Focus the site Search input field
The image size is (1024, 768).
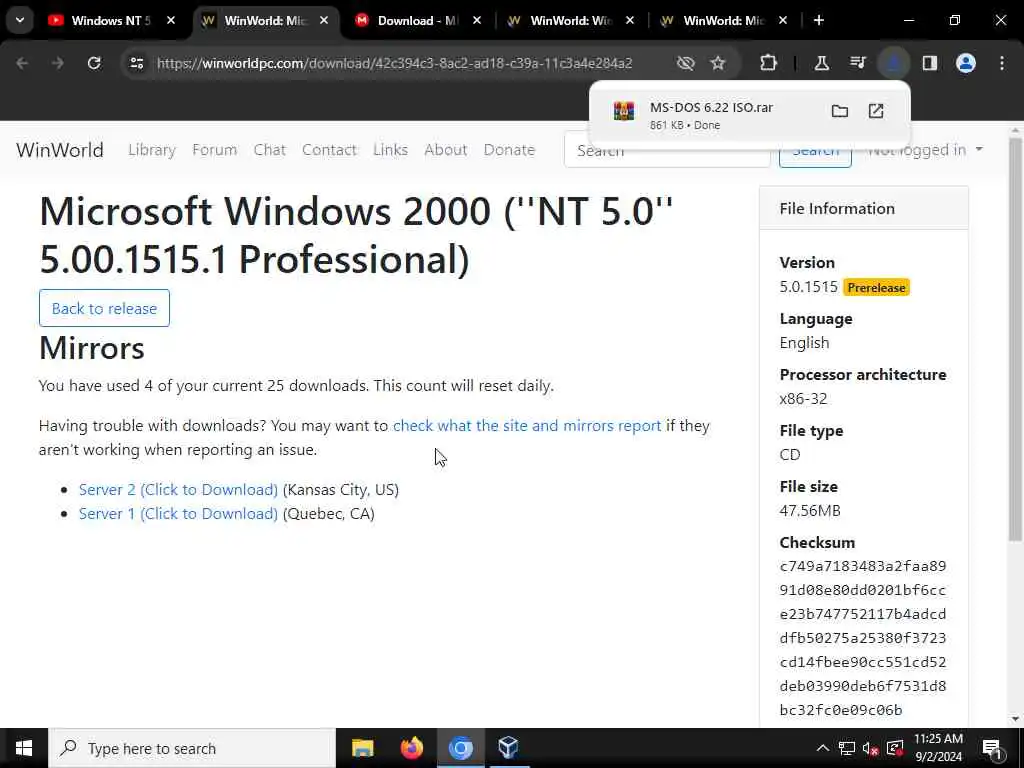point(667,150)
